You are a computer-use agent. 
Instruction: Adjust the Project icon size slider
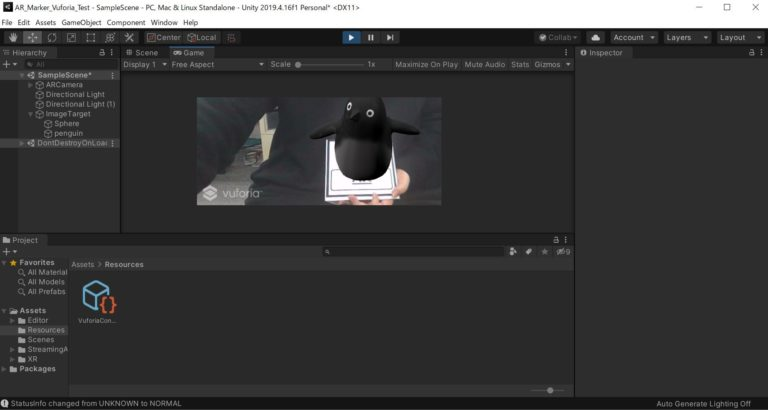pos(549,391)
